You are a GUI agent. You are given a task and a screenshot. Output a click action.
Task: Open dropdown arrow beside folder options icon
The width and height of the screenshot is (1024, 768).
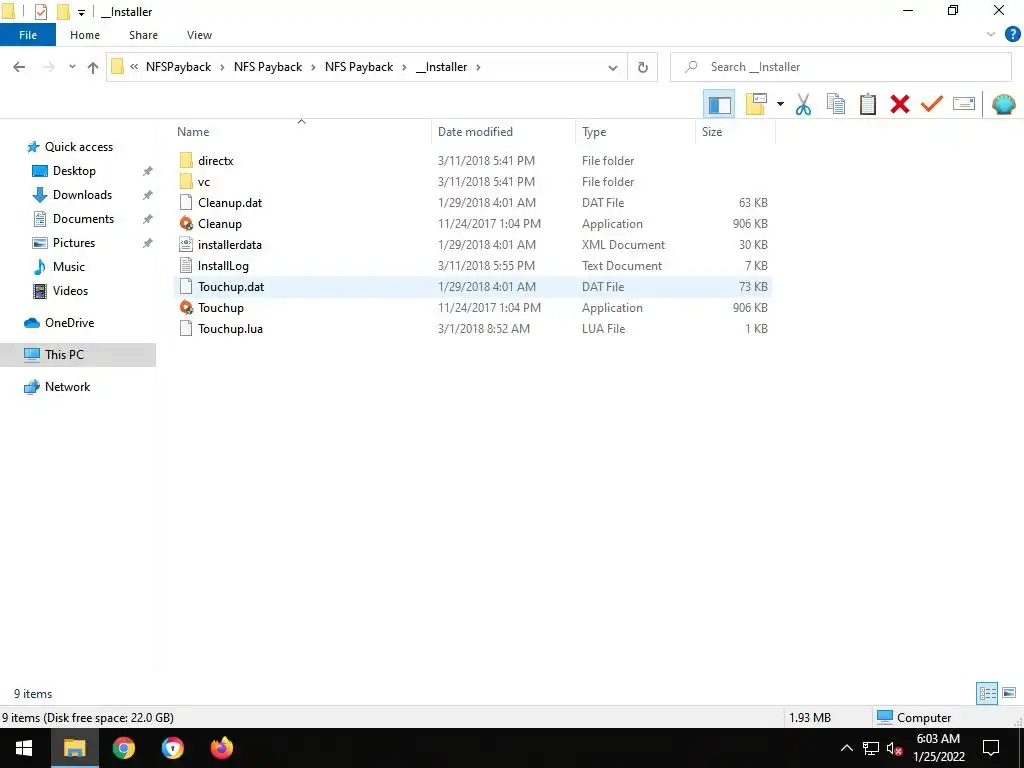[x=780, y=104]
